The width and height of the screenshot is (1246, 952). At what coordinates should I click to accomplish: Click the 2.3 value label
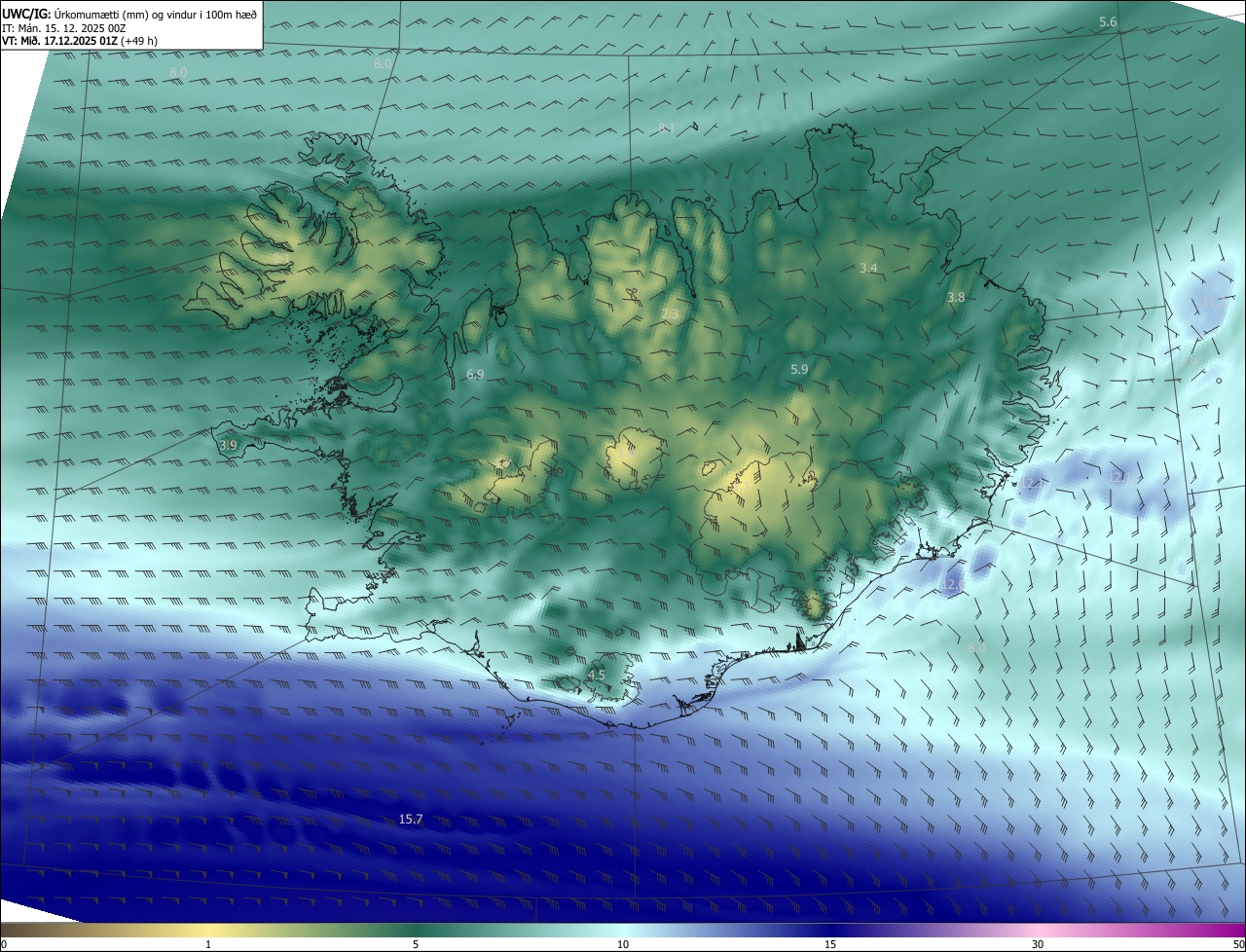(x=671, y=313)
